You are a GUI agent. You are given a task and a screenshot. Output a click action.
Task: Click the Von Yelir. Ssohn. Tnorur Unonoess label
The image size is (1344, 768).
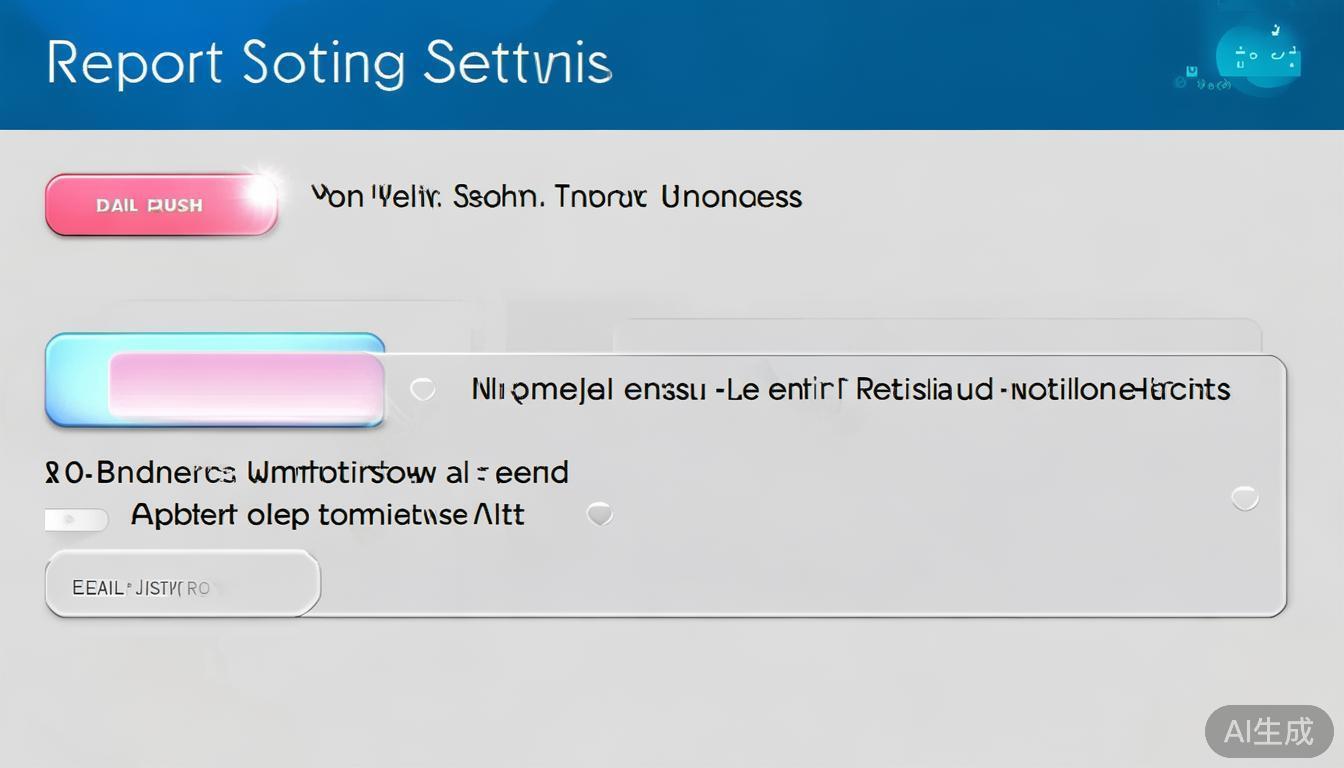point(556,196)
